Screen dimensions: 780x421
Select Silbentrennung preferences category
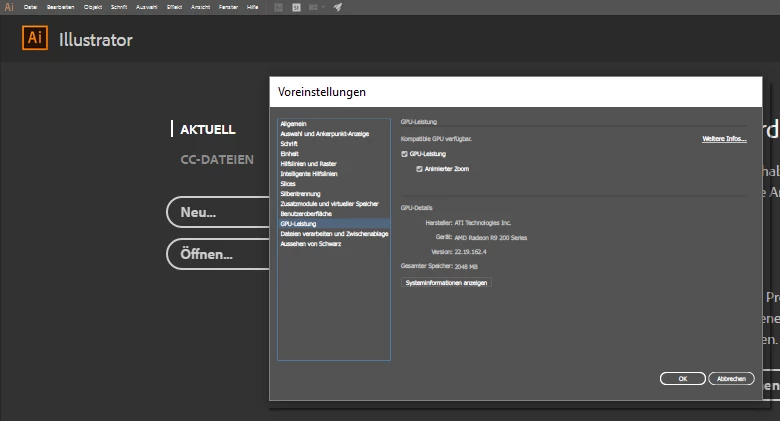(334, 194)
